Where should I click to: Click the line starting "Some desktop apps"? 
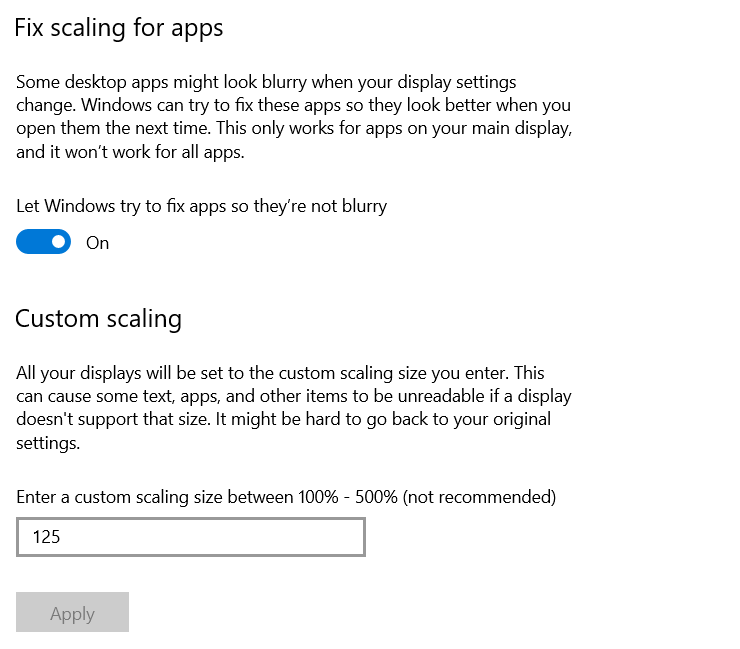click(266, 82)
